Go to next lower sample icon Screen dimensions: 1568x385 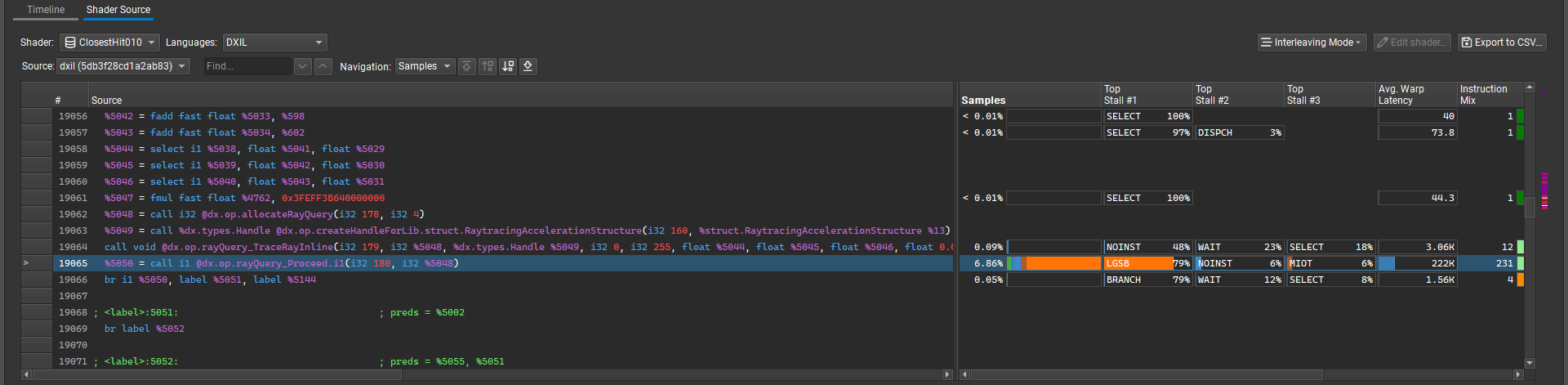tap(508, 66)
